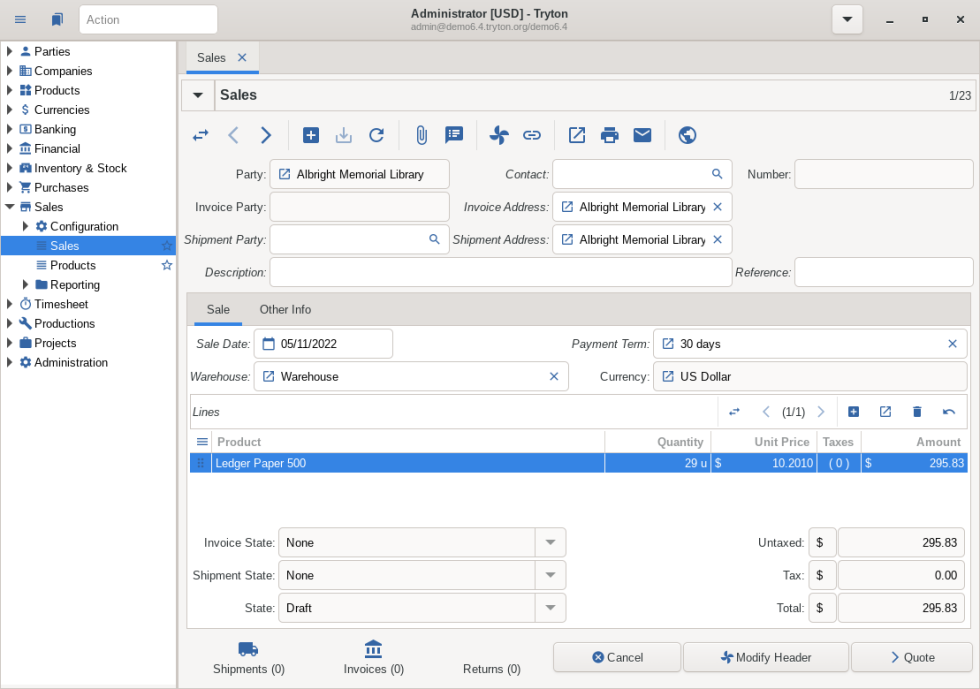Toggle favorite star for Sales menu entry
Viewport: 980px width, 689px height.
pos(167,246)
